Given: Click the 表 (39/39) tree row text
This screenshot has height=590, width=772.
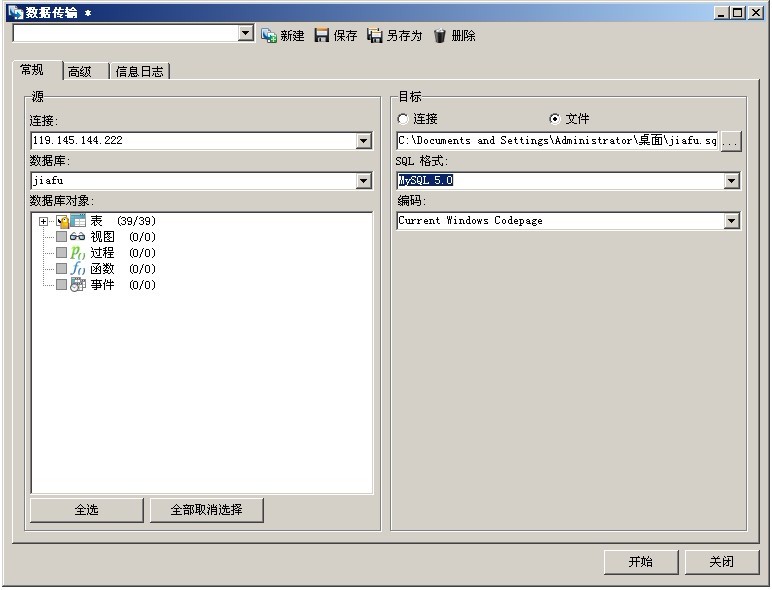Looking at the screenshot, I should click(x=123, y=221).
